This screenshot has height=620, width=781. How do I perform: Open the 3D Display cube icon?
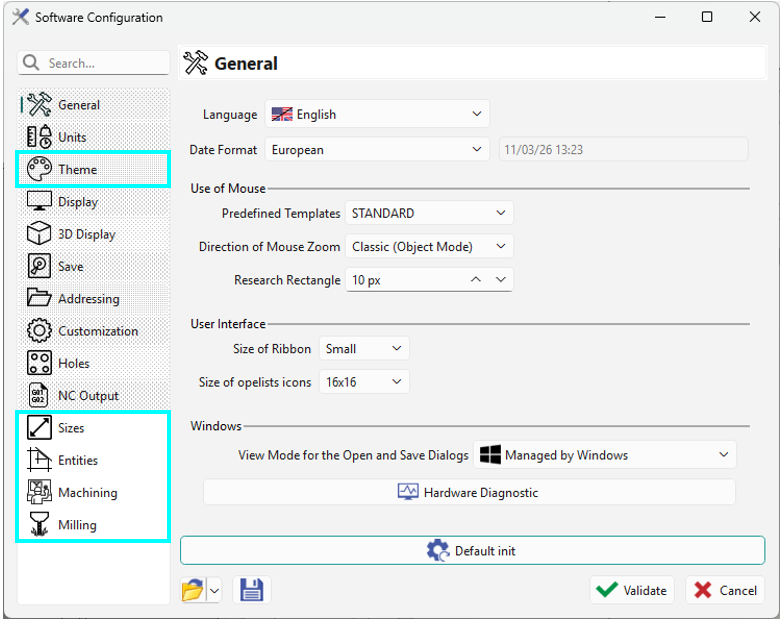pyautogui.click(x=39, y=234)
